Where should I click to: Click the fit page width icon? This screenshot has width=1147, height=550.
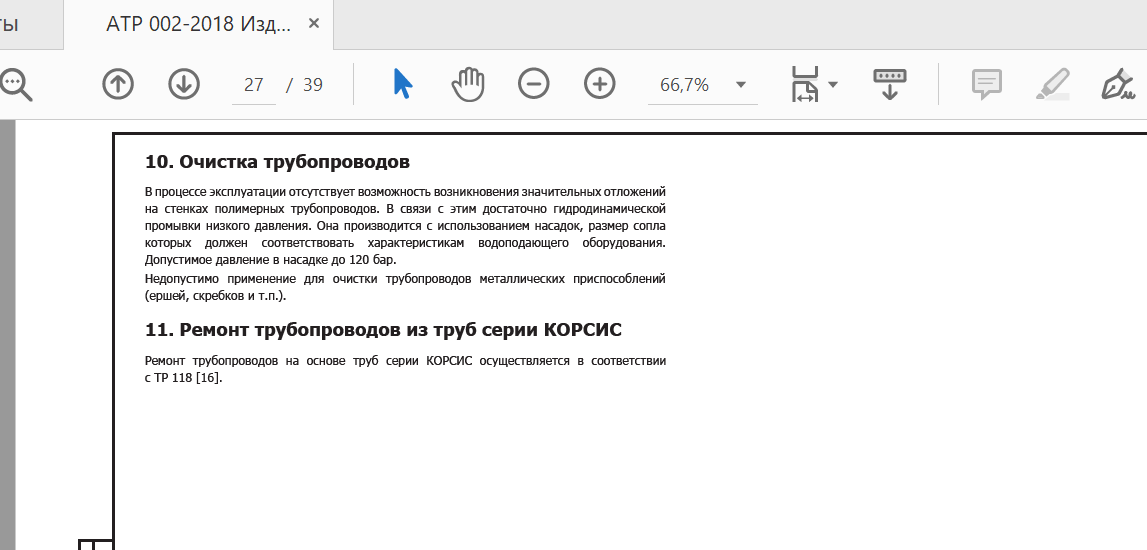click(x=805, y=84)
